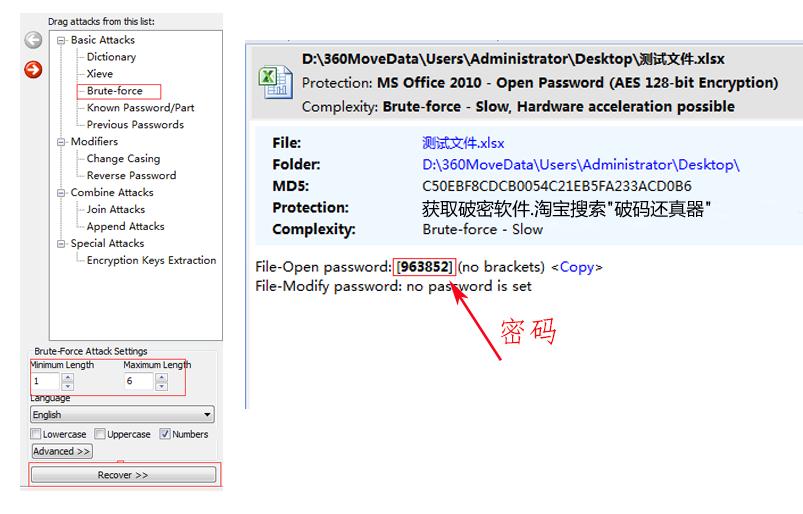Viewport: 803px width, 514px height.
Task: Select Encryption Keys Extraction item
Action: pyautogui.click(x=151, y=260)
